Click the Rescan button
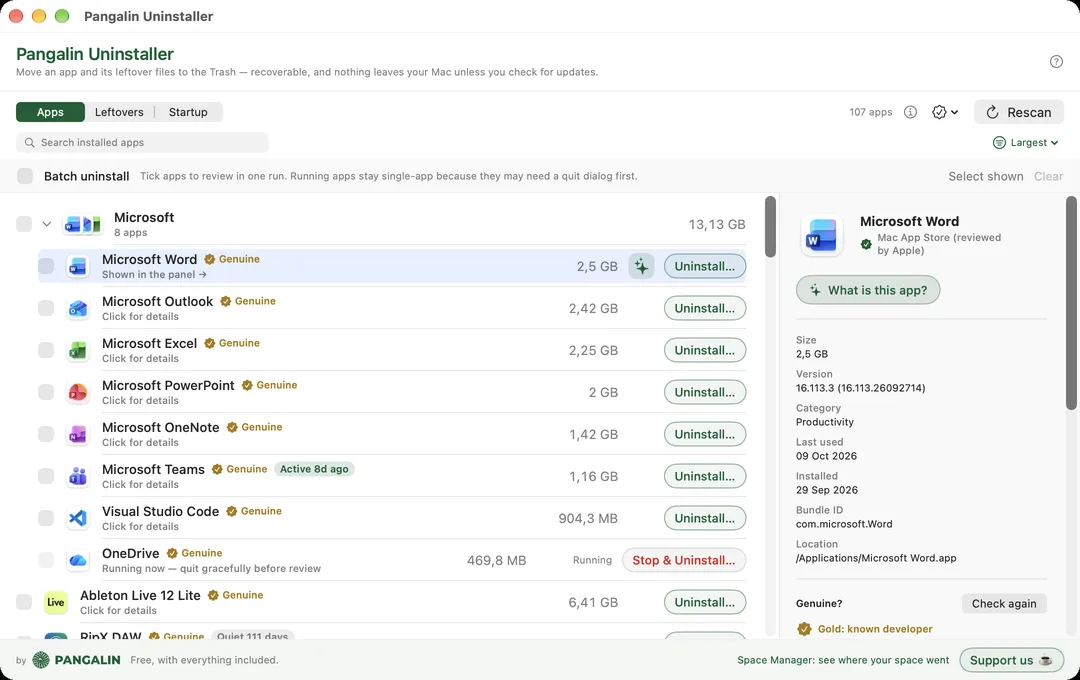Image resolution: width=1080 pixels, height=680 pixels. click(1019, 112)
